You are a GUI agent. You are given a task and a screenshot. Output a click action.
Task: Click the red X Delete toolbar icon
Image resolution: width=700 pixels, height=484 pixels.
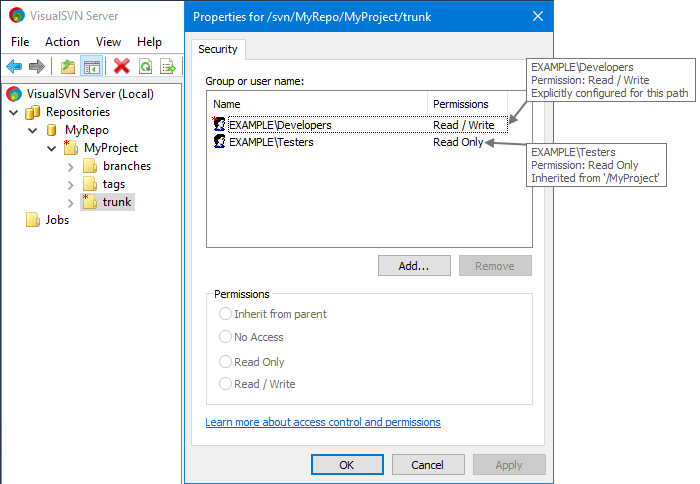tap(121, 67)
